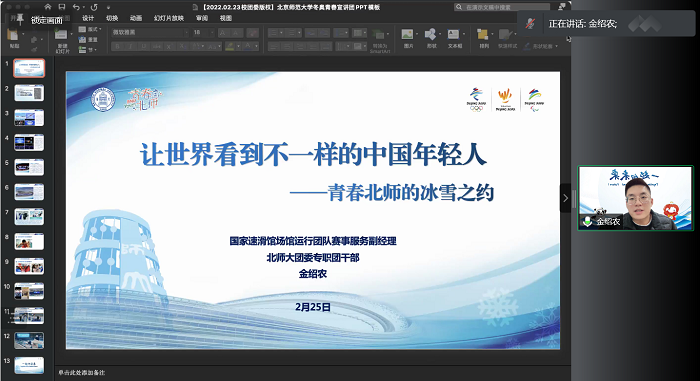Click the 新建幻灯片 new slide icon

click(x=62, y=40)
